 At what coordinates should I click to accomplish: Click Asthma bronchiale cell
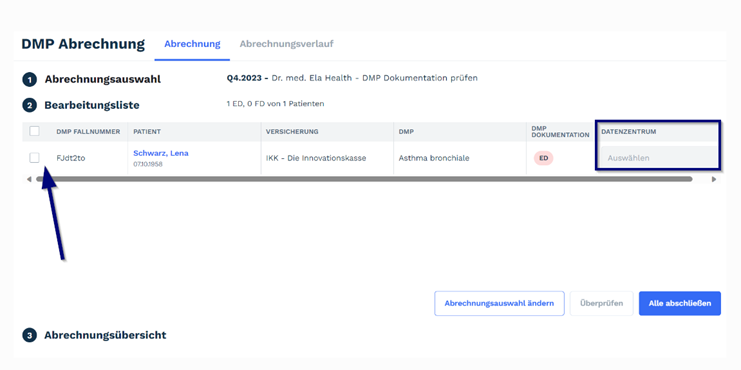pos(434,158)
